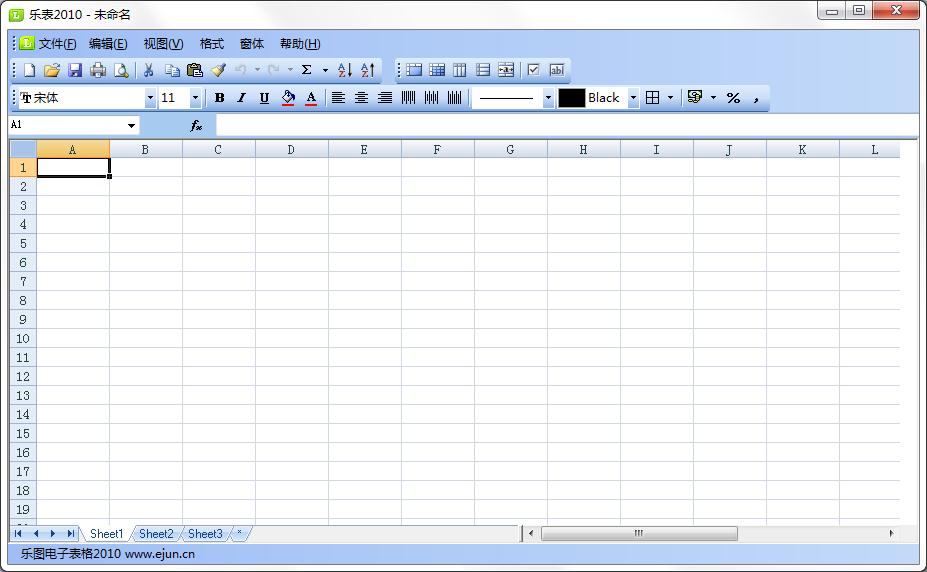Save the workbook with floppy icon
This screenshot has width=927, height=572.
(x=75, y=70)
